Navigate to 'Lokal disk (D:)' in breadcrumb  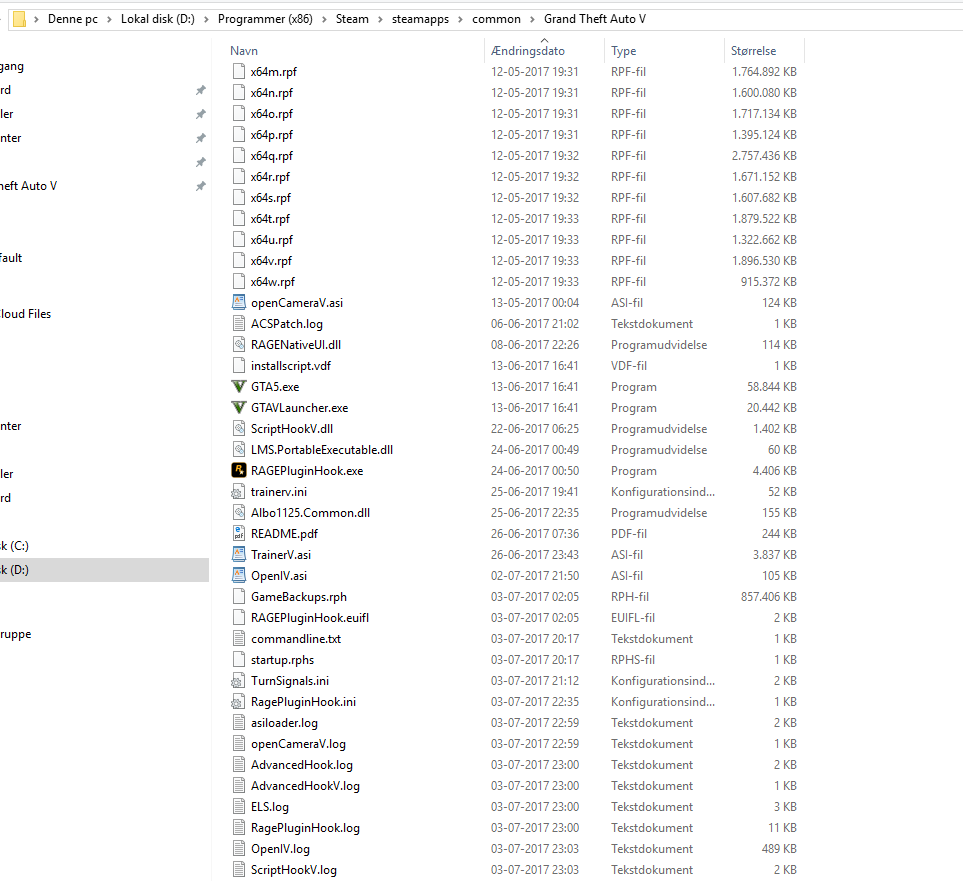tap(158, 19)
